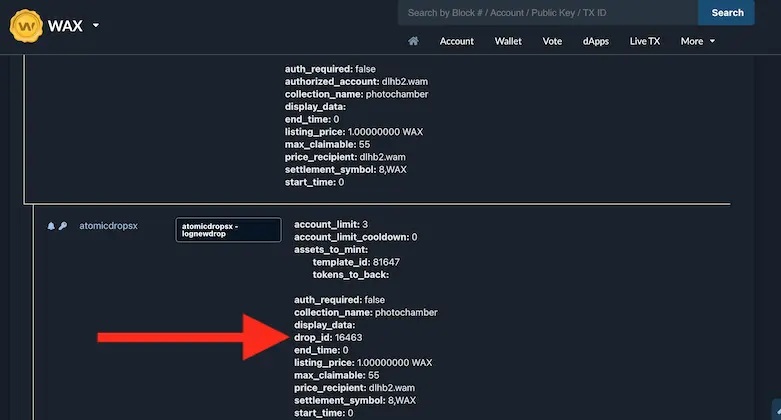
Task: Open the dApps menu
Action: pos(596,41)
